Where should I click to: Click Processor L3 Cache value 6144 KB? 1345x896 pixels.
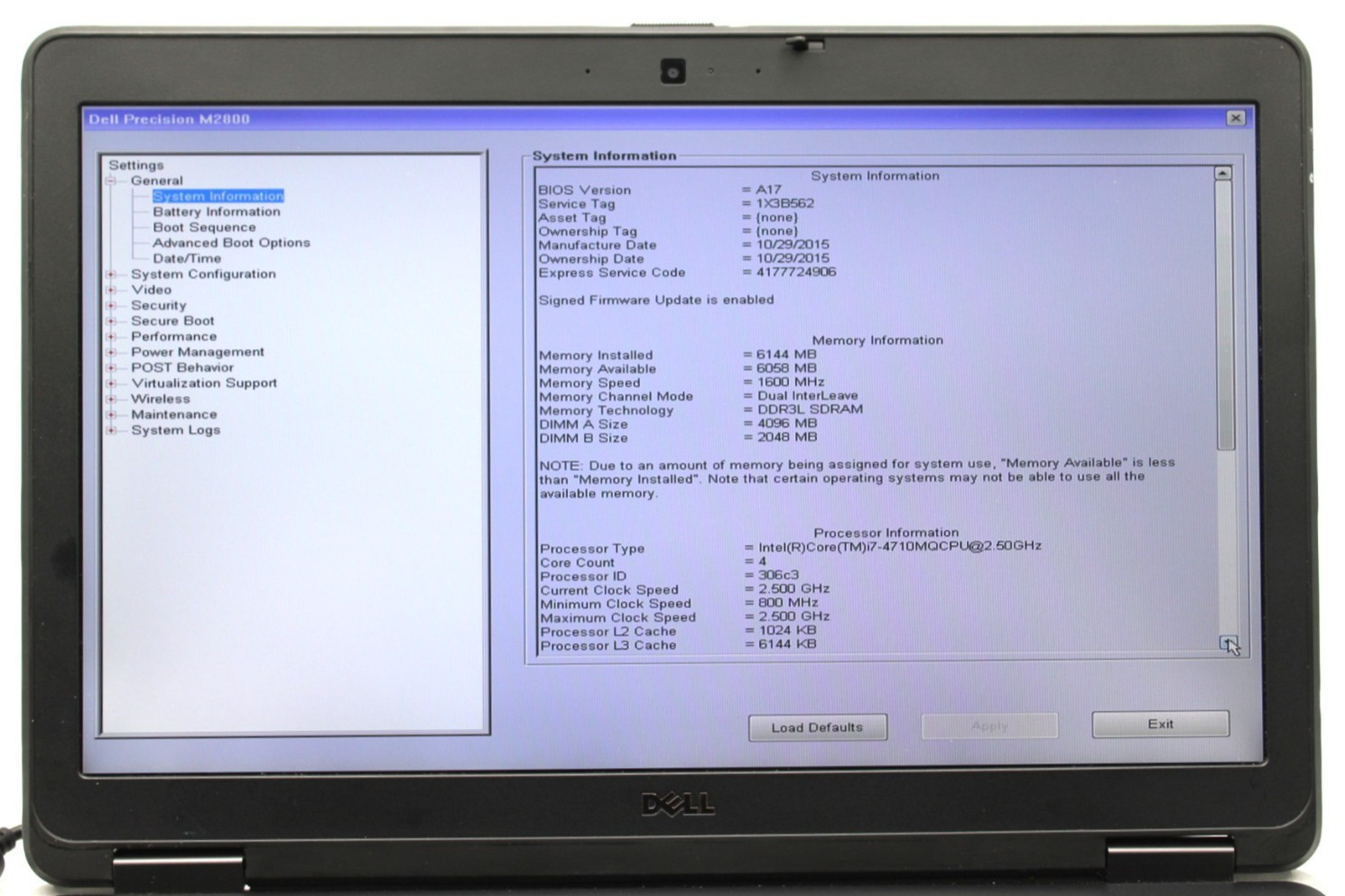[788, 643]
